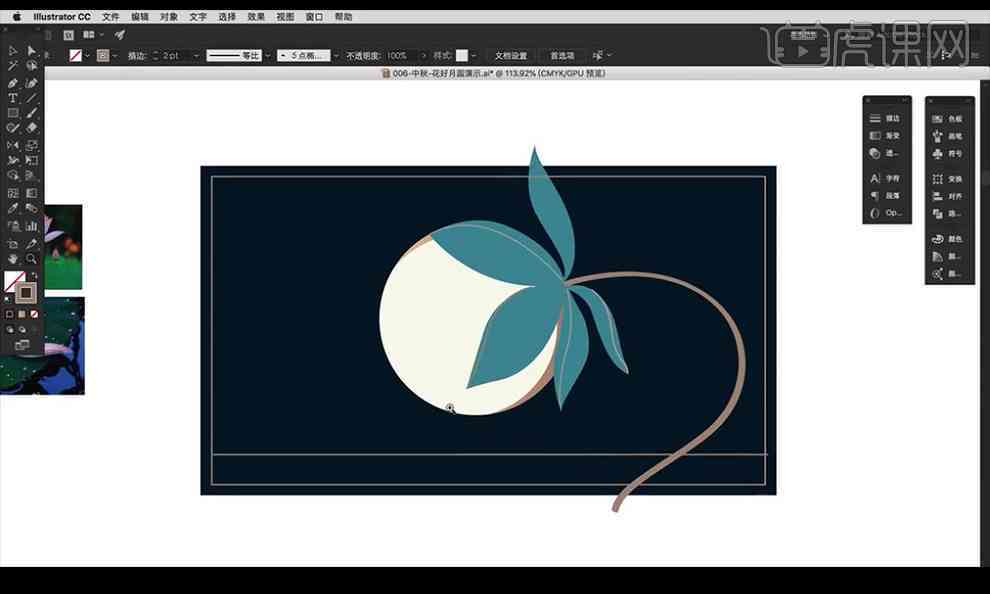
Task: Open the 色板 swatches panel
Action: (x=948, y=119)
